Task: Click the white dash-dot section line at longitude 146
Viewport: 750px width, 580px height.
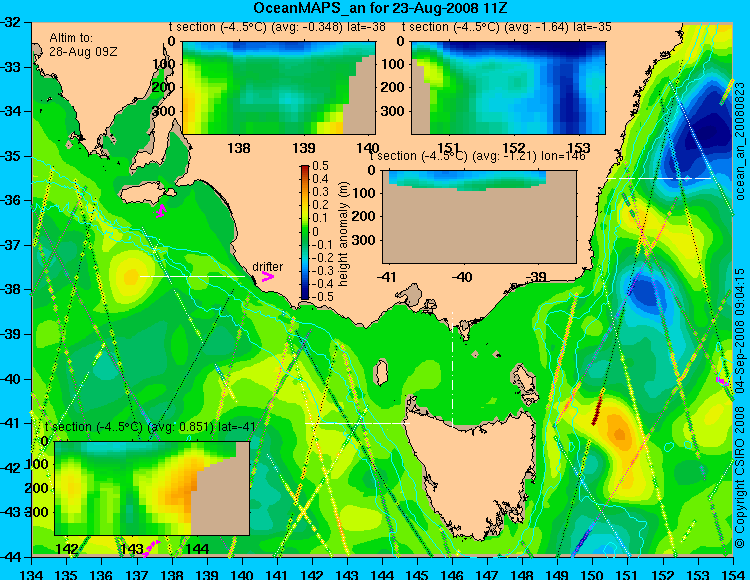Action: (452, 370)
